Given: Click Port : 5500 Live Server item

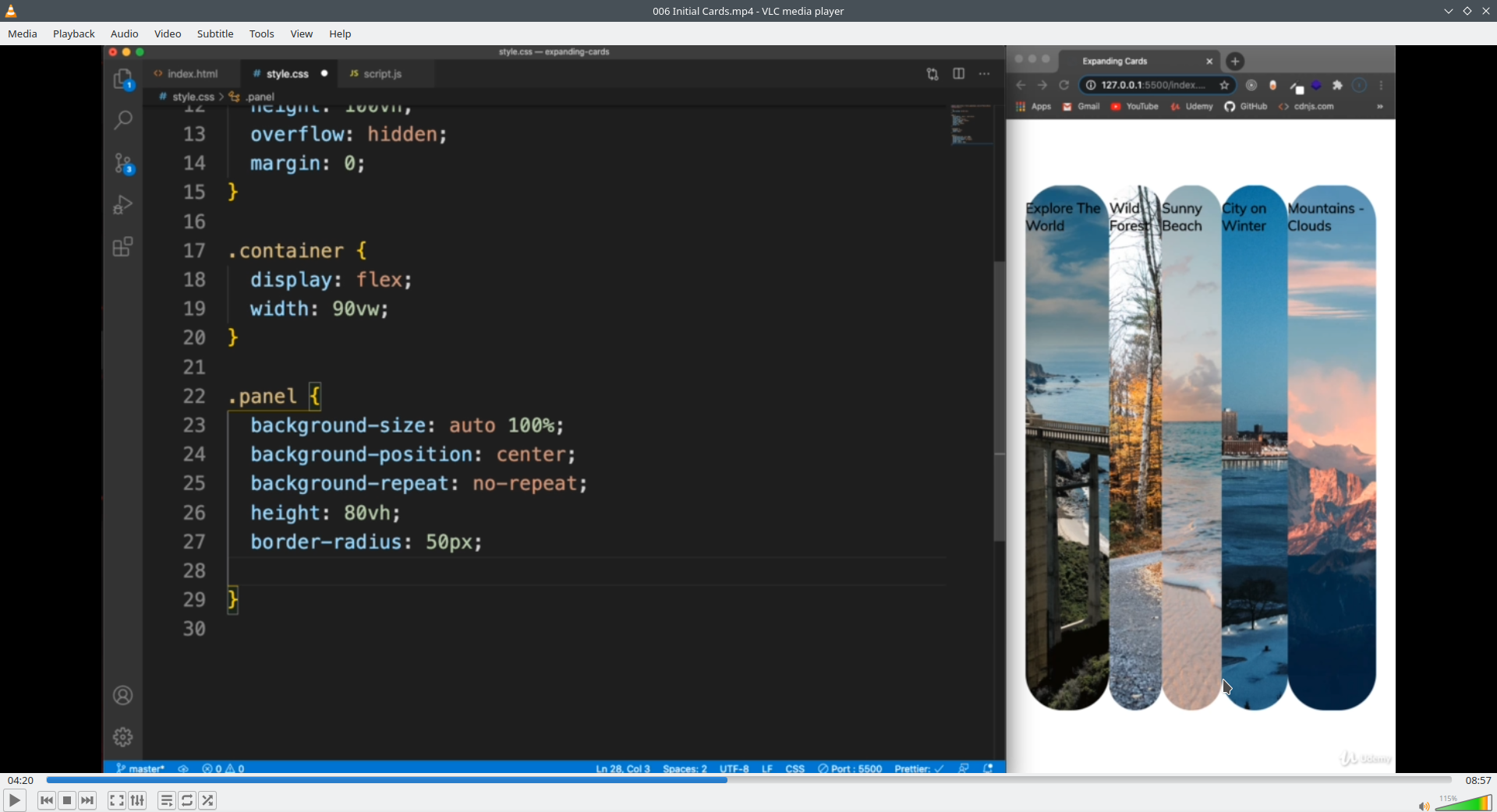Looking at the screenshot, I should coord(851,768).
